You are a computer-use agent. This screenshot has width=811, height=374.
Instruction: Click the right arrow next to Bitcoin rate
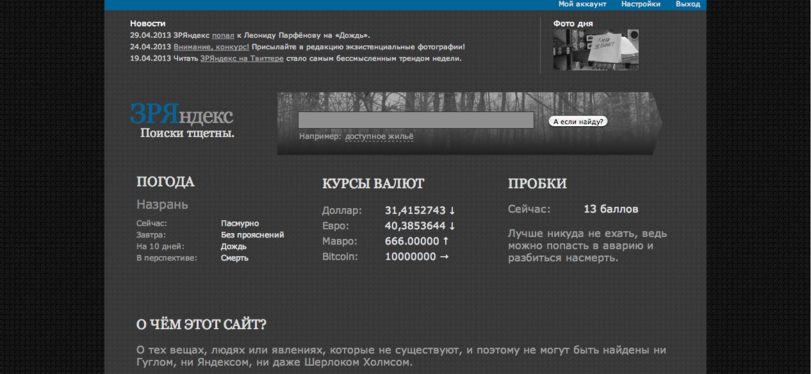(444, 257)
